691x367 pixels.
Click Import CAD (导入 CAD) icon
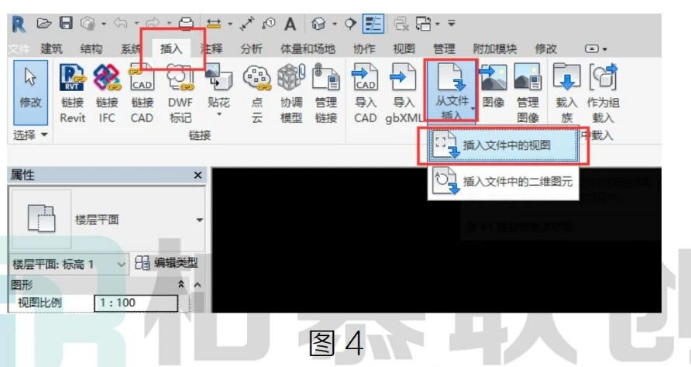(365, 94)
